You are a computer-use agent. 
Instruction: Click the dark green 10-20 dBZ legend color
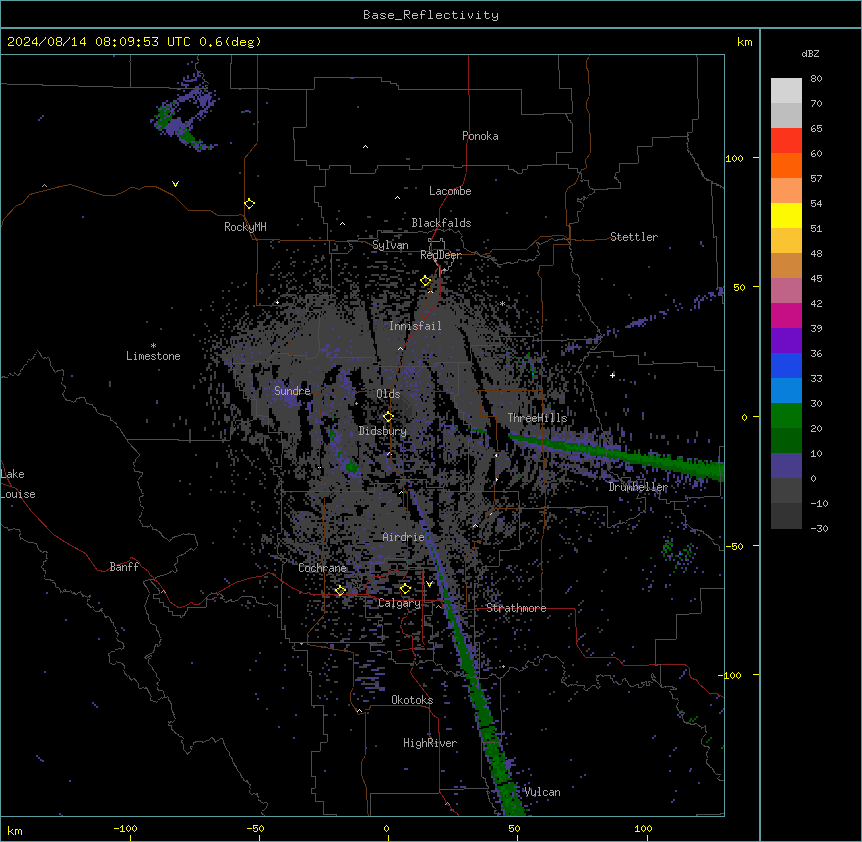click(786, 441)
